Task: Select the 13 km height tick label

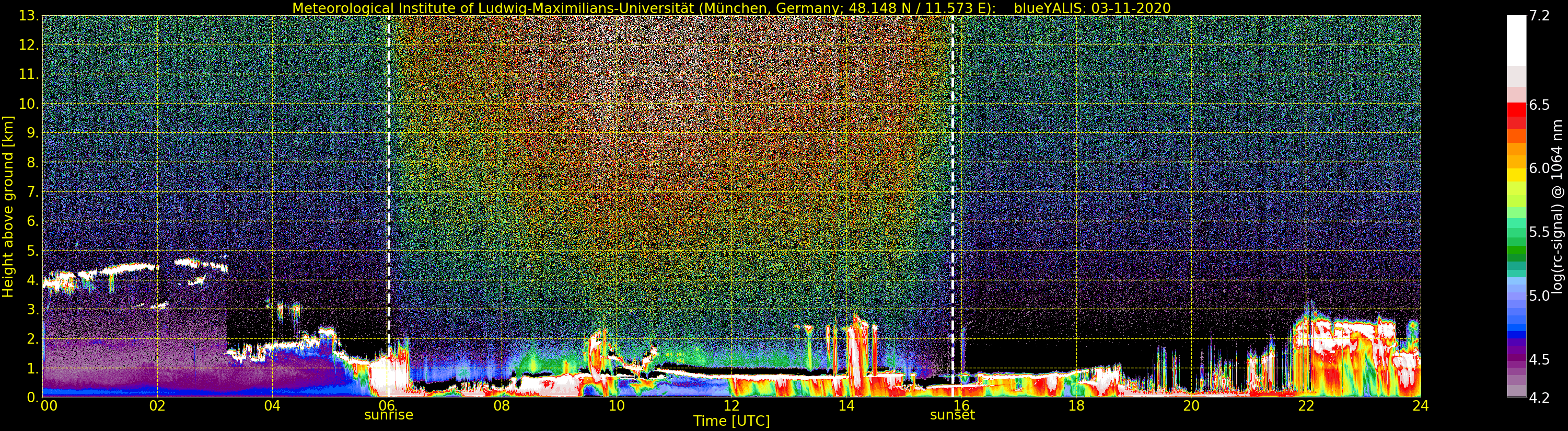Action: (28, 16)
